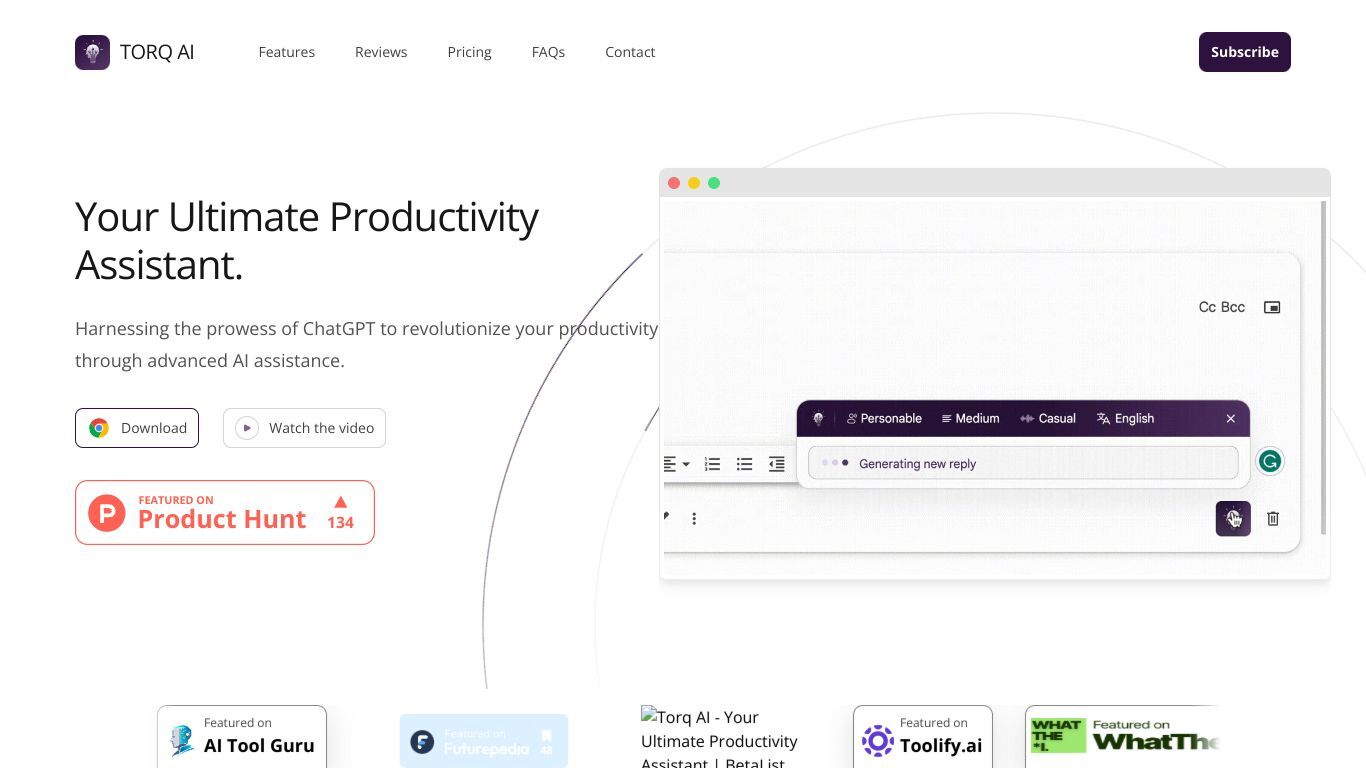1366x768 pixels.
Task: Open the Futurepedia featured badge
Action: 484,741
